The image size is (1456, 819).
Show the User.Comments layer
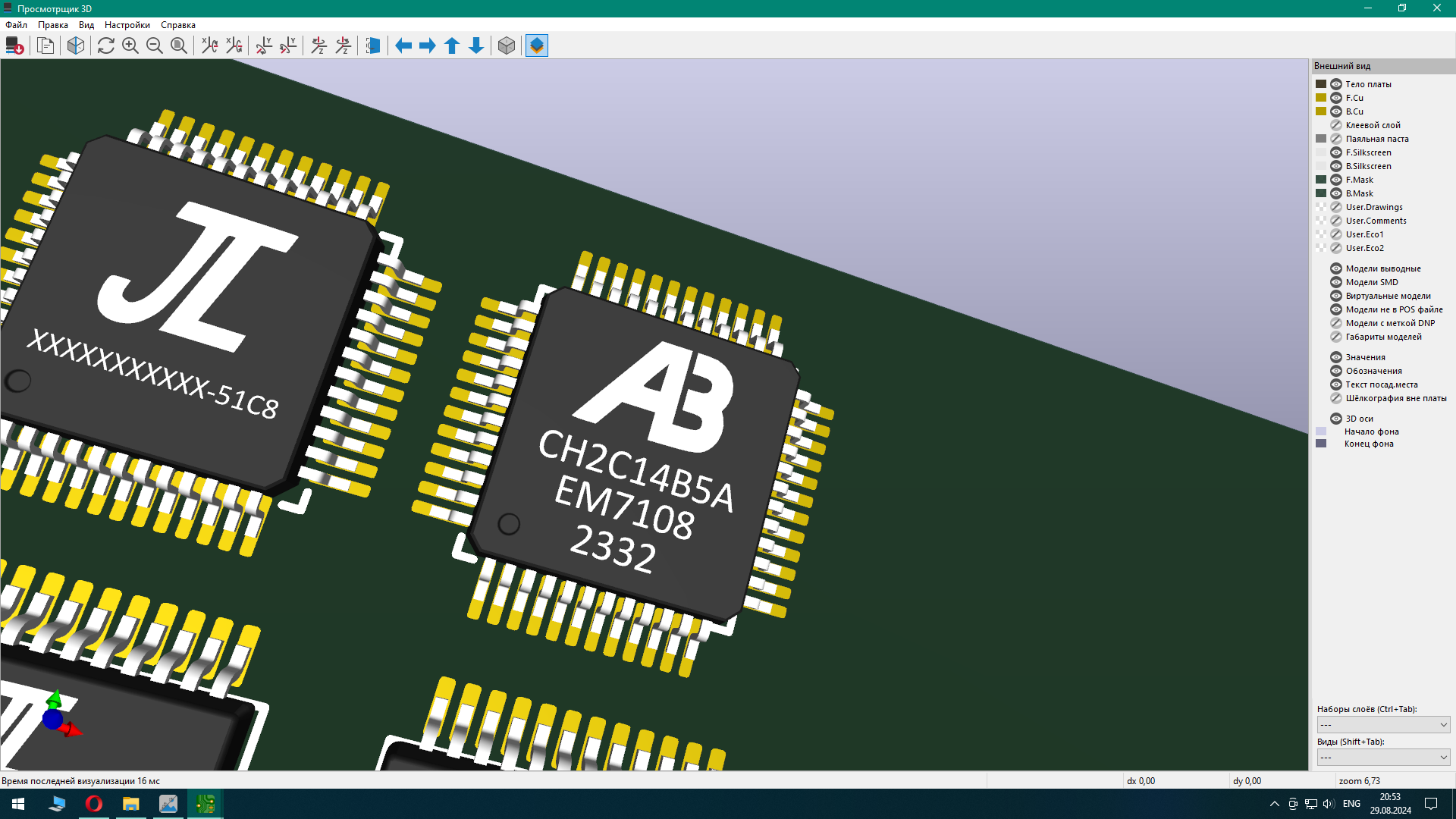point(1336,221)
